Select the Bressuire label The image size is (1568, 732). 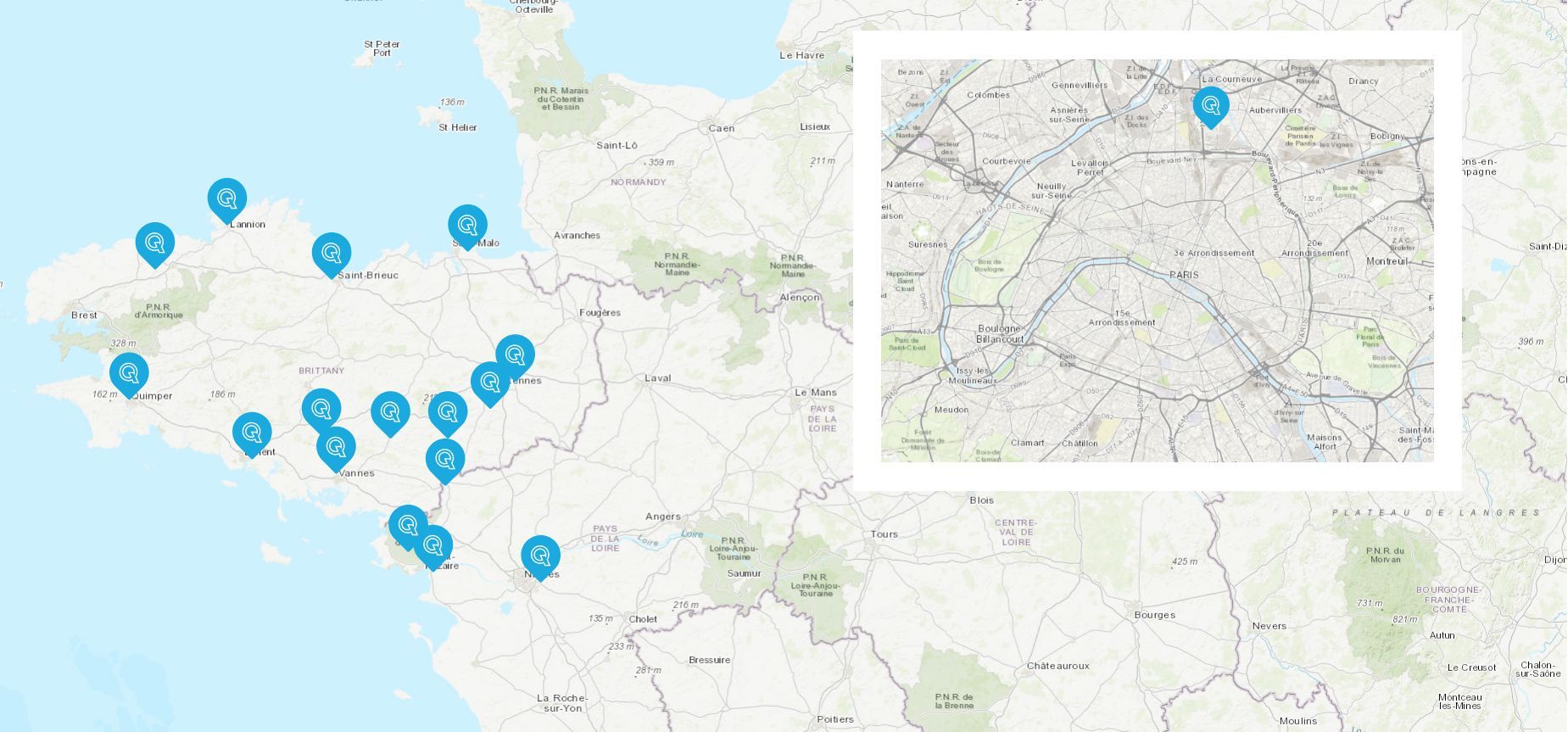709,660
